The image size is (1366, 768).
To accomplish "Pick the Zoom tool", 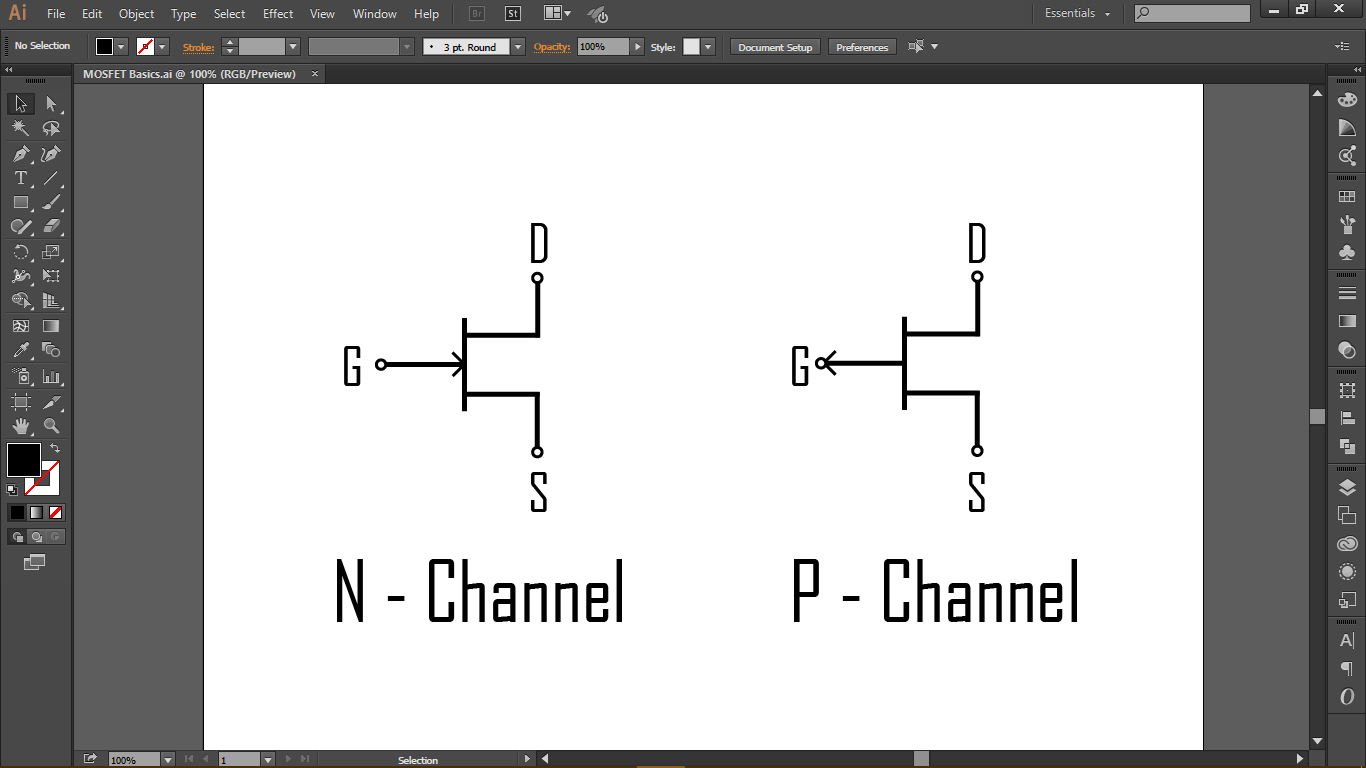I will pyautogui.click(x=52, y=425).
